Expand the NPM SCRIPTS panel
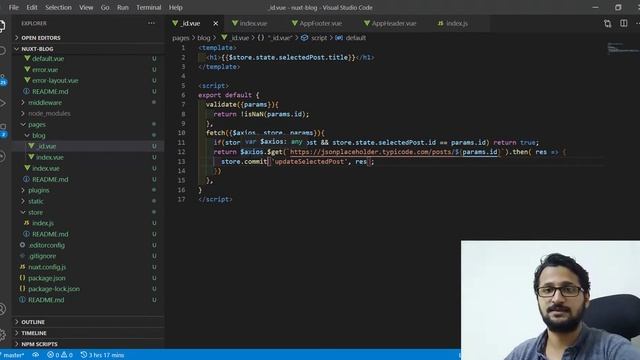The width and height of the screenshot is (640, 360). [89, 344]
